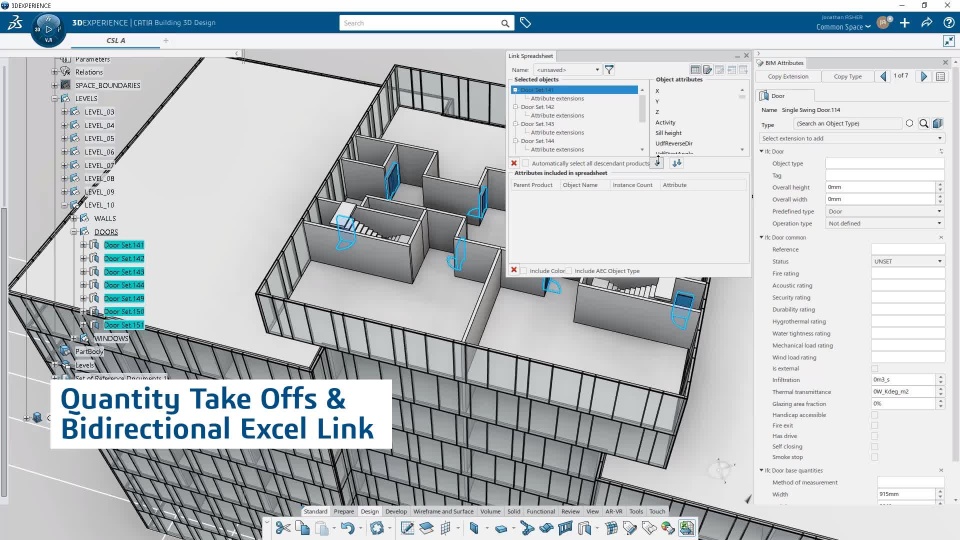Click the Update (gear-like) toolbar icon
The image size is (960, 540).
pos(377,528)
